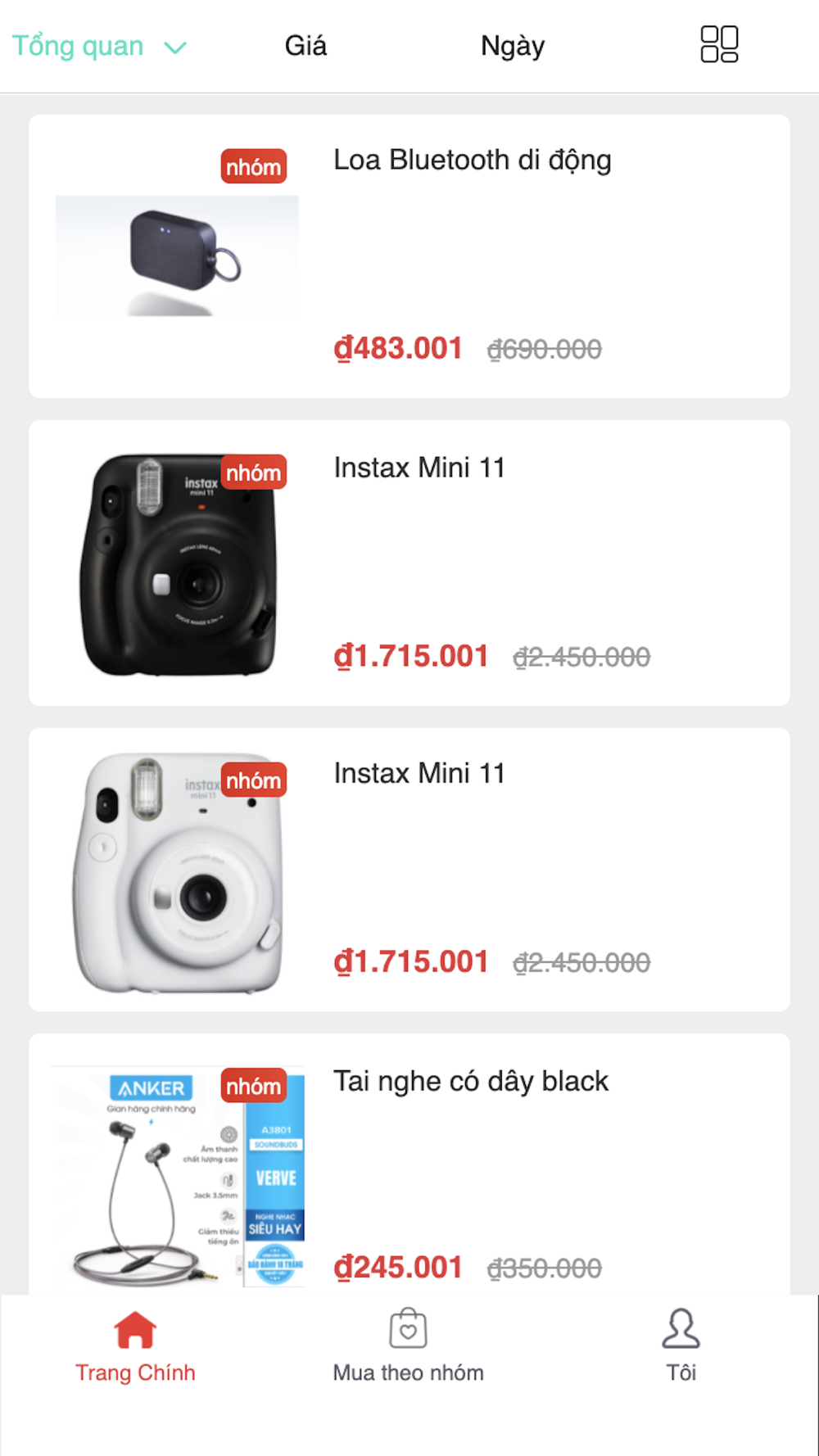
Task: Click nhóm badge on white Instax camera
Action: point(254,780)
